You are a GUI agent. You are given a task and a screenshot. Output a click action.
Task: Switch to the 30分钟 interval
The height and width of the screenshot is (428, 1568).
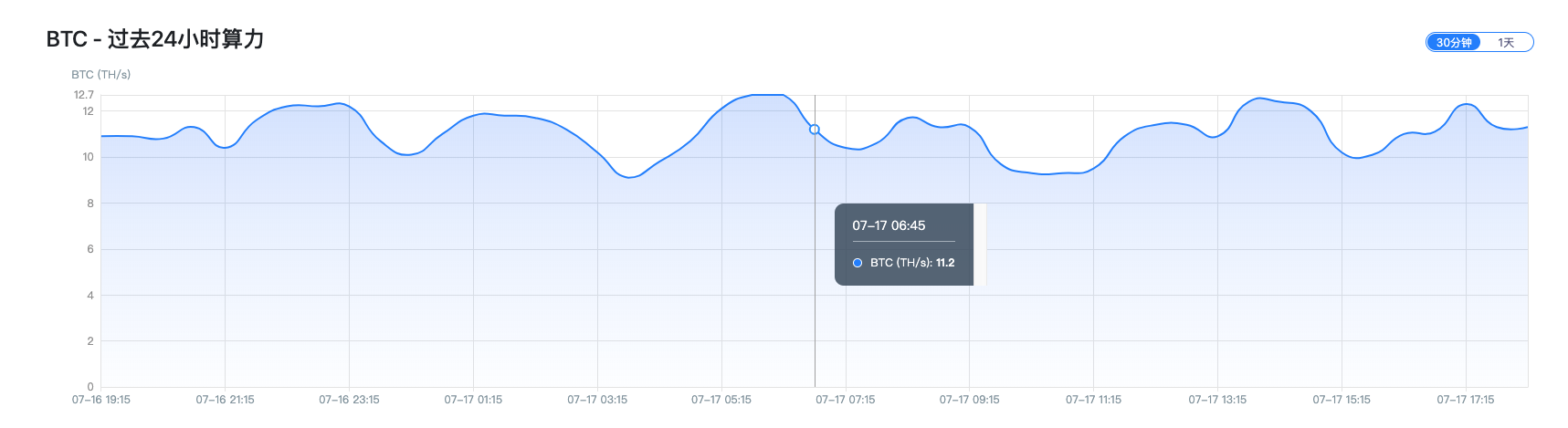click(x=1453, y=42)
